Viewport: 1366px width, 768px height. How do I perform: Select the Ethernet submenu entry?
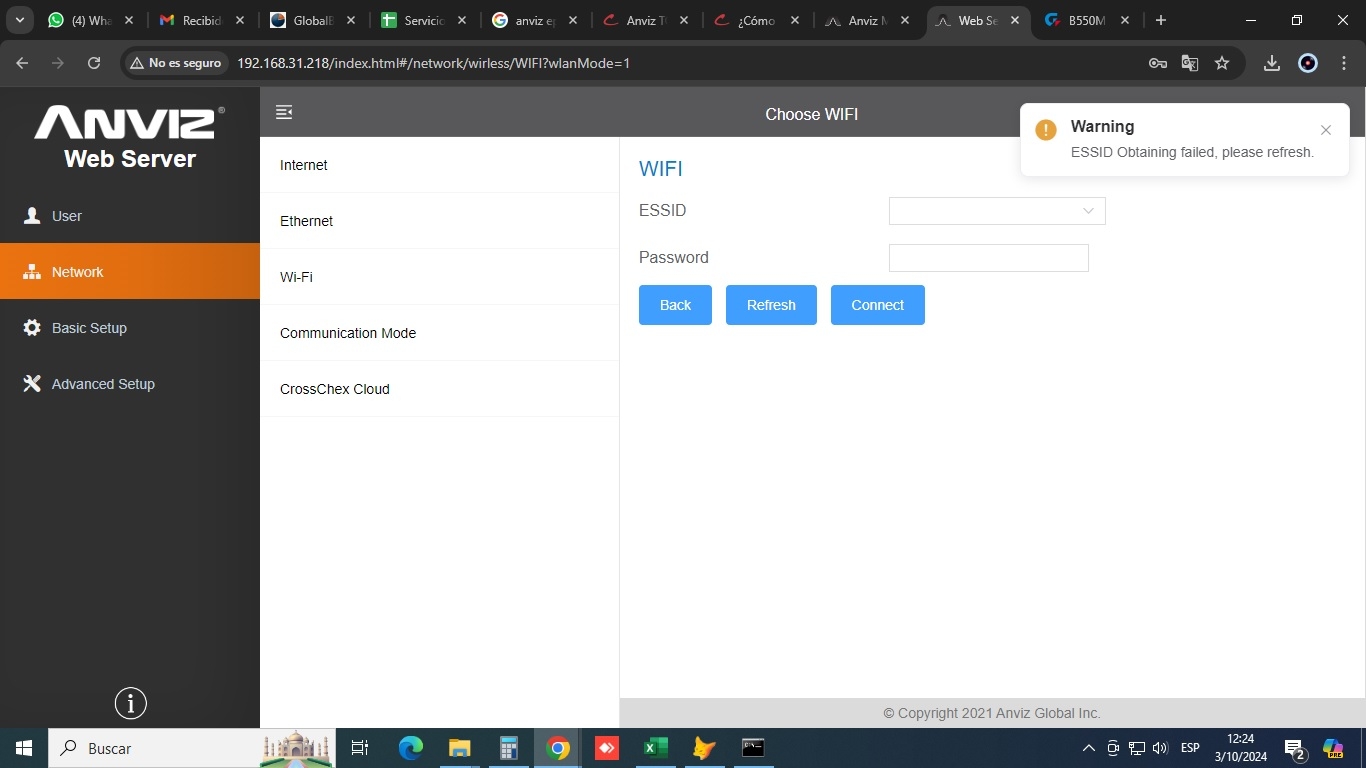440,221
